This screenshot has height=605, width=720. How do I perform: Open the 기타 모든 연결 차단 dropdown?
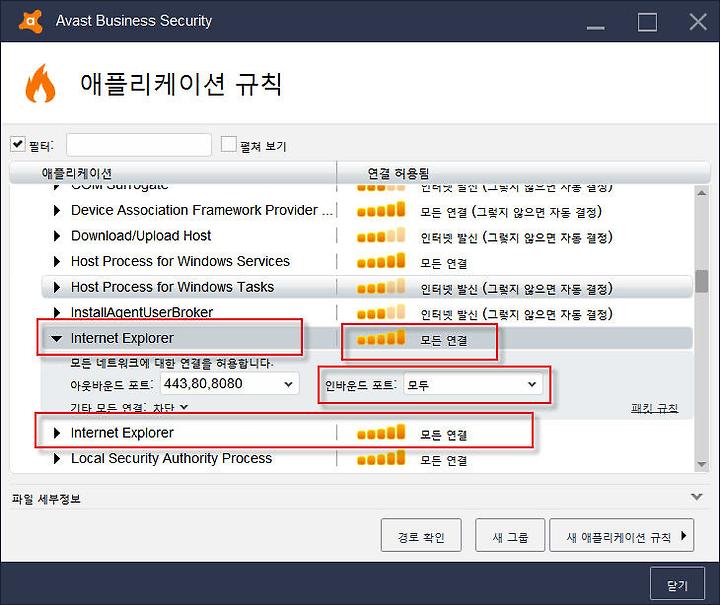click(170, 407)
